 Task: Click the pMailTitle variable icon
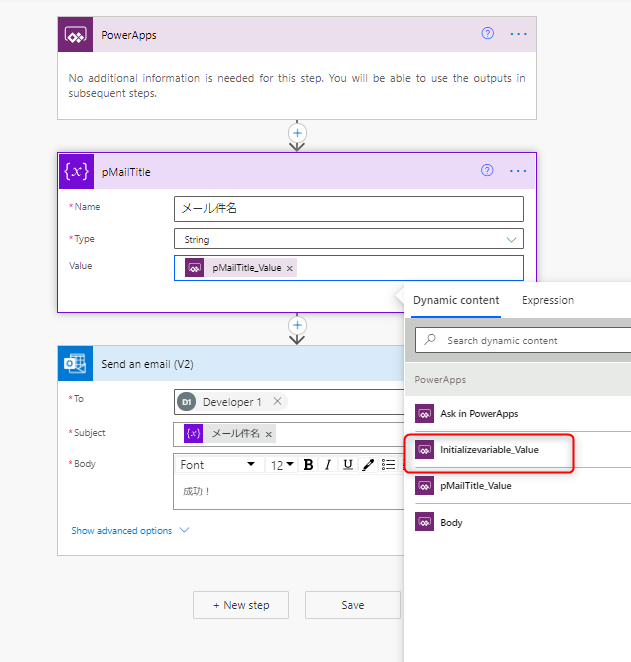(76, 171)
